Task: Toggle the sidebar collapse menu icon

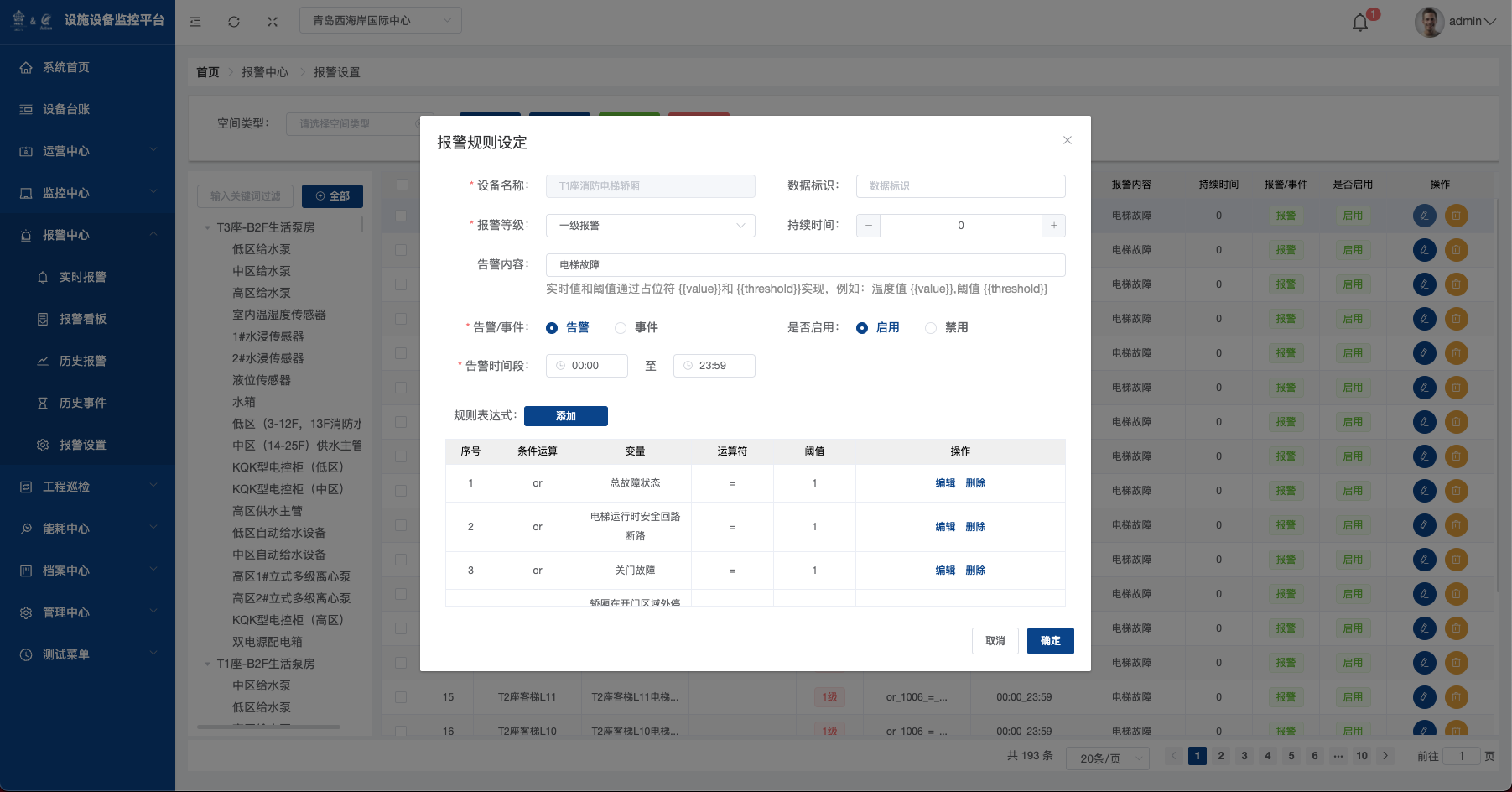Action: (x=195, y=22)
